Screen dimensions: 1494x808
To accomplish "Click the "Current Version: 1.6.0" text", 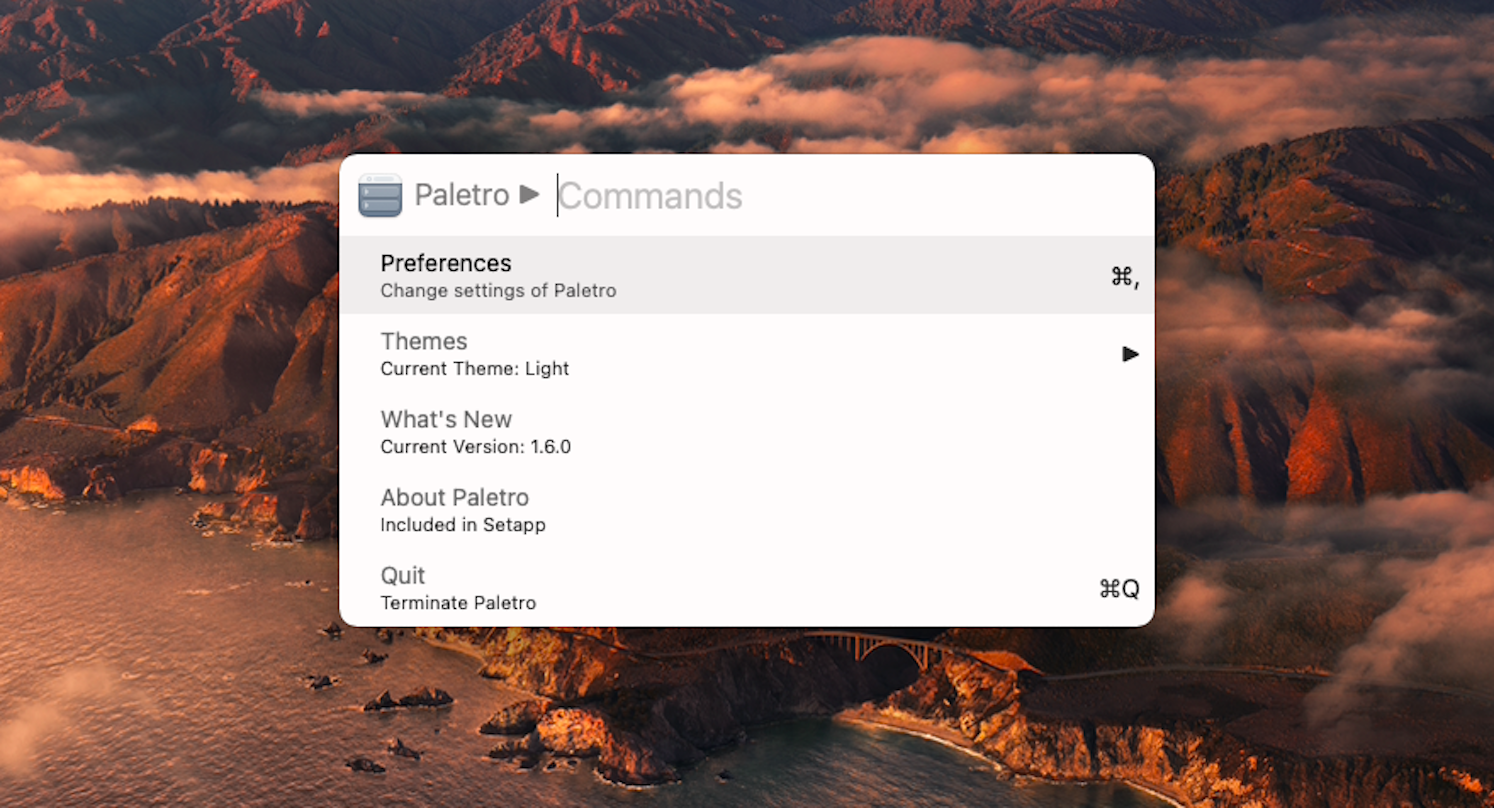I will coord(476,447).
